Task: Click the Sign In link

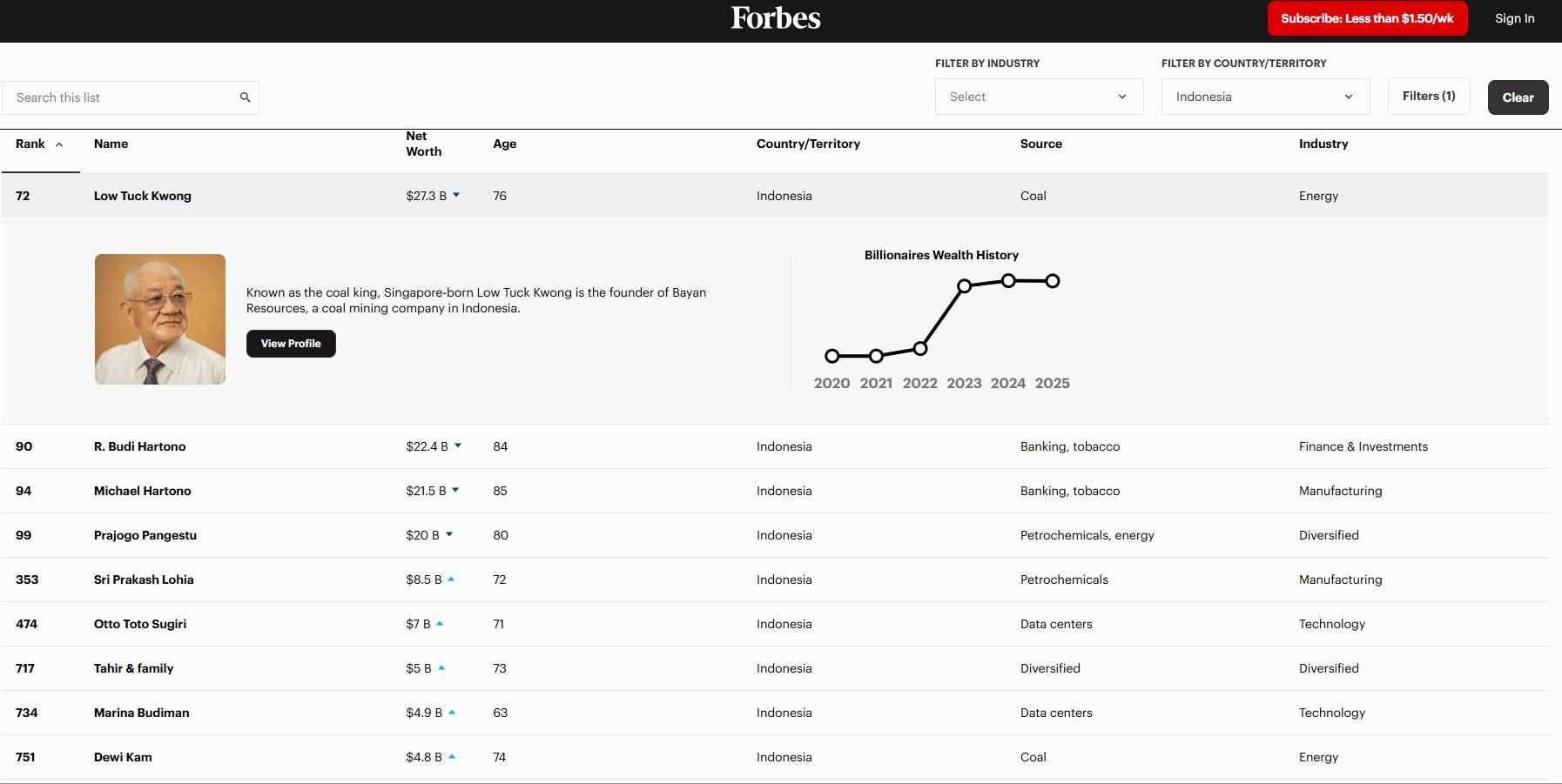Action: (x=1514, y=18)
